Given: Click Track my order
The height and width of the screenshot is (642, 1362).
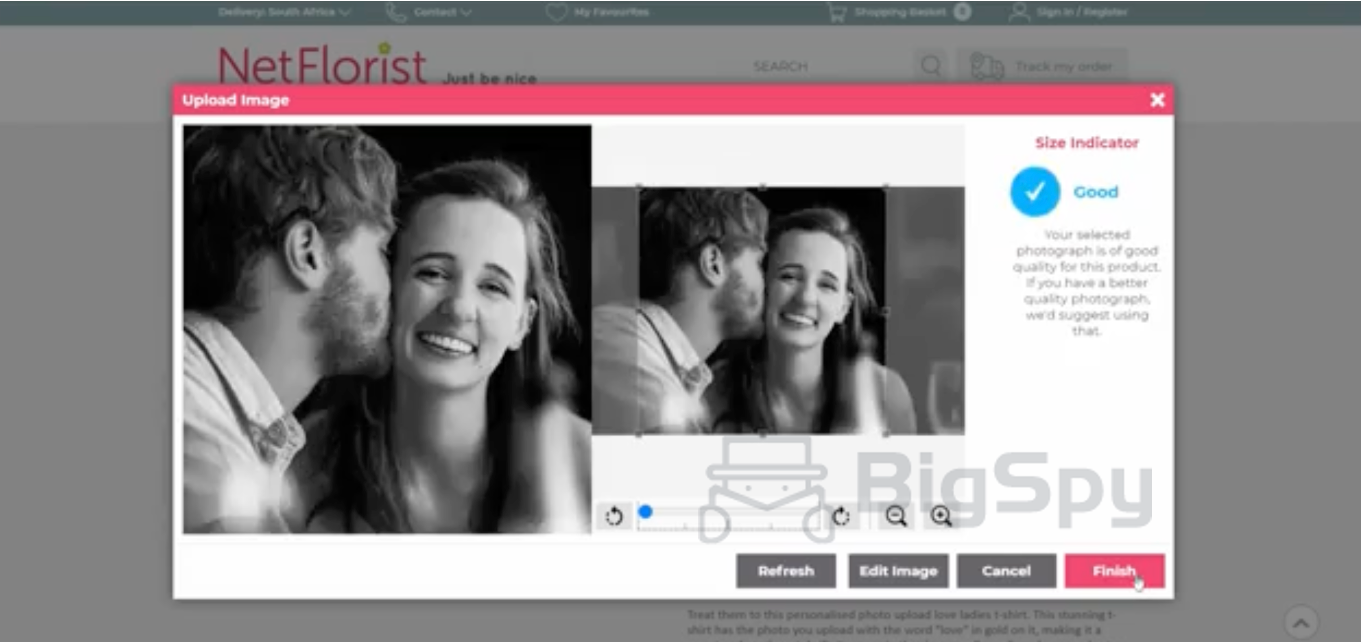Looking at the screenshot, I should tap(1042, 67).
